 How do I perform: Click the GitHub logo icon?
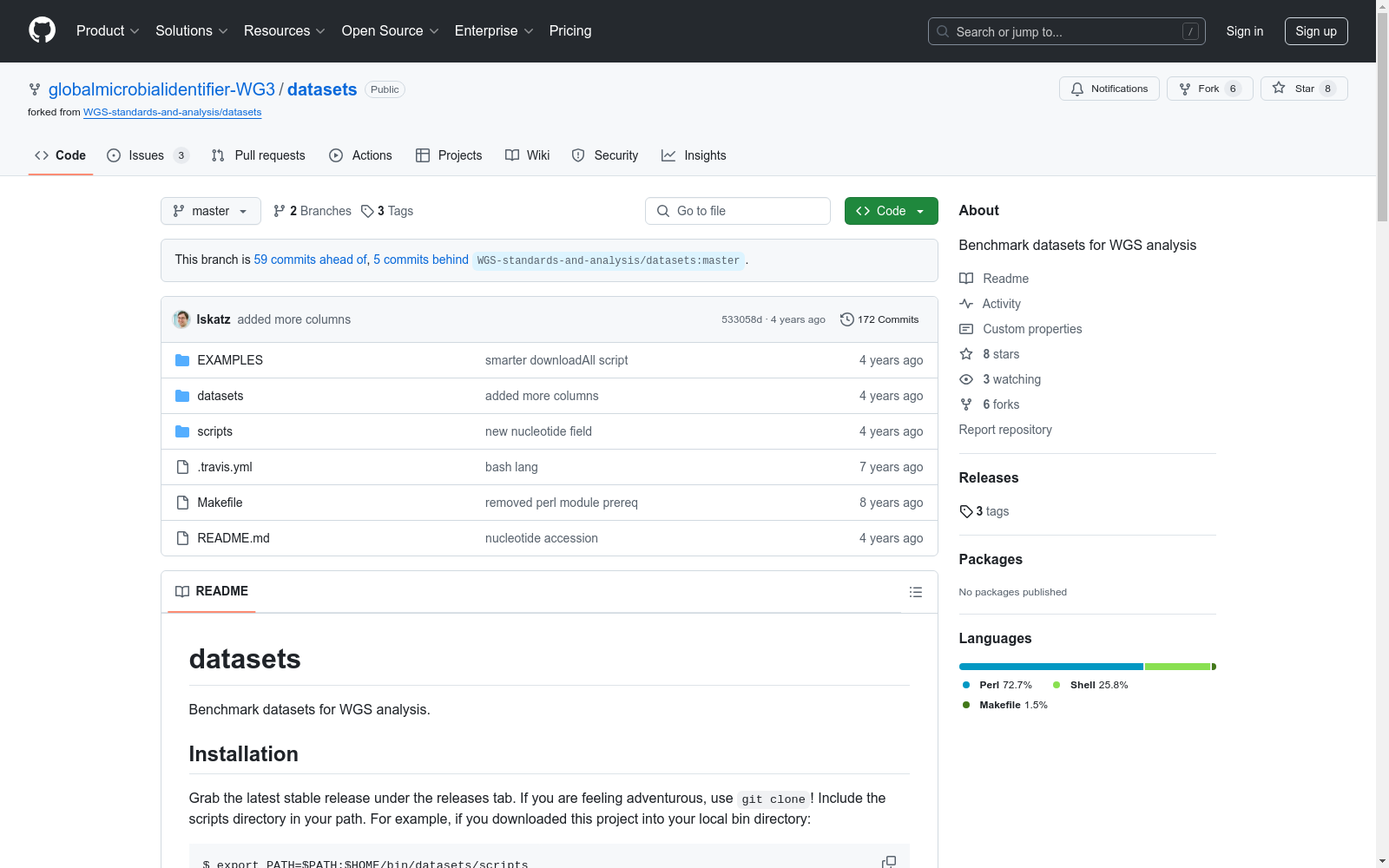(42, 30)
